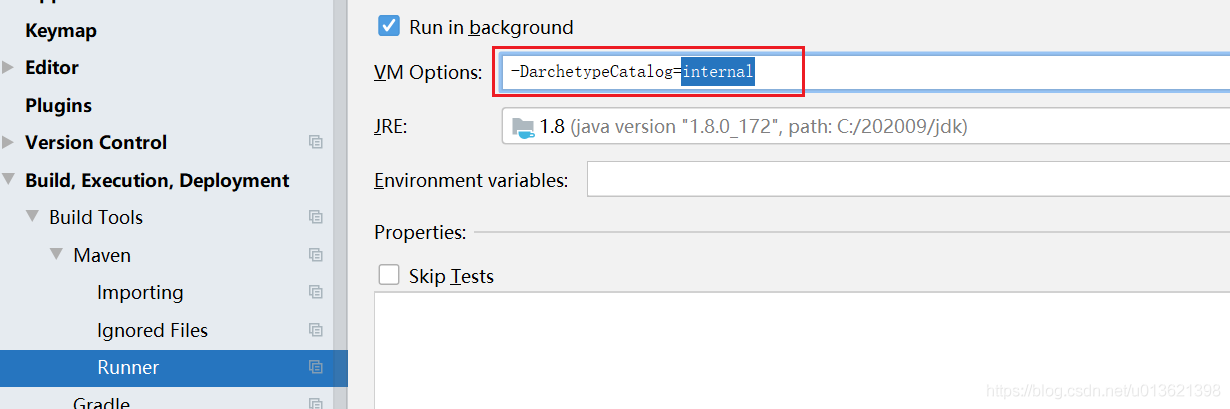
Task: Open the Keymap settings page
Action: (61, 31)
